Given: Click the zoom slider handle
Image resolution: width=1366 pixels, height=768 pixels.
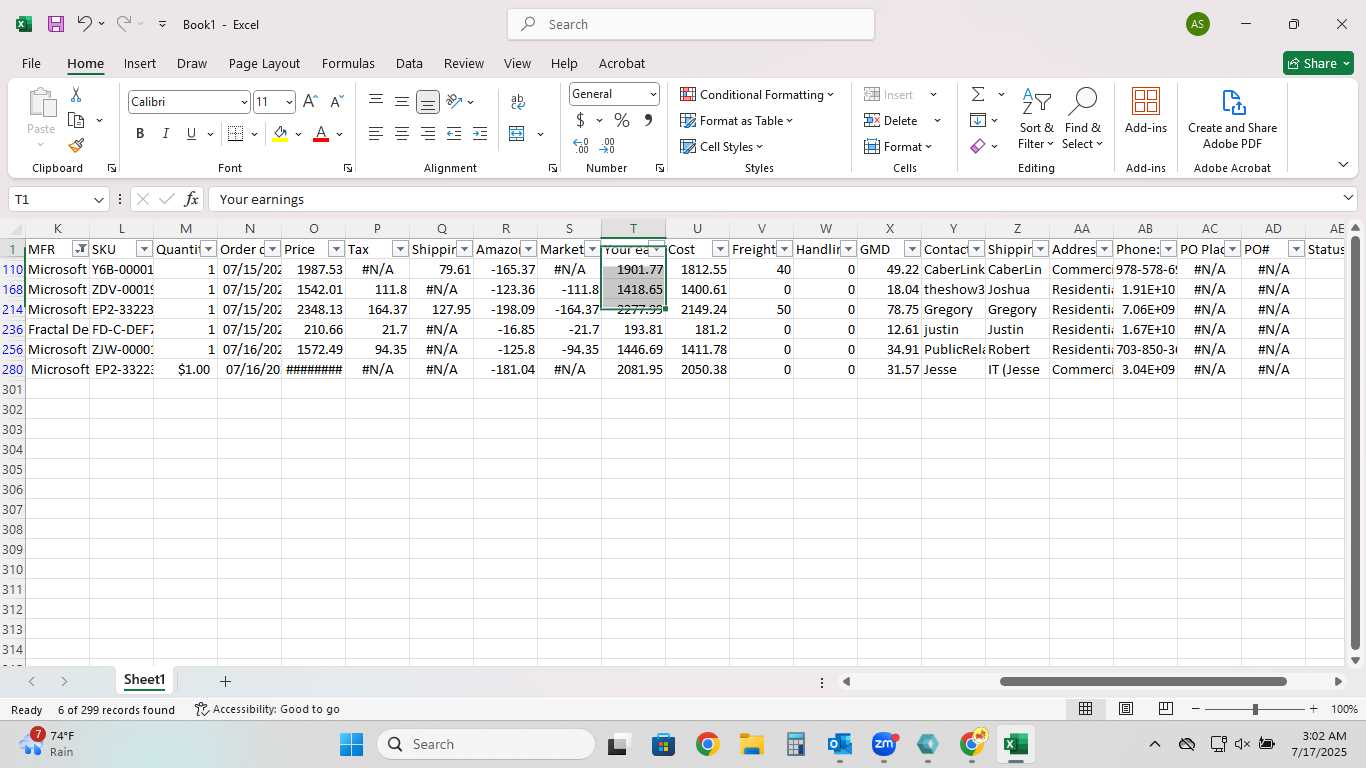Looking at the screenshot, I should click(1255, 709).
